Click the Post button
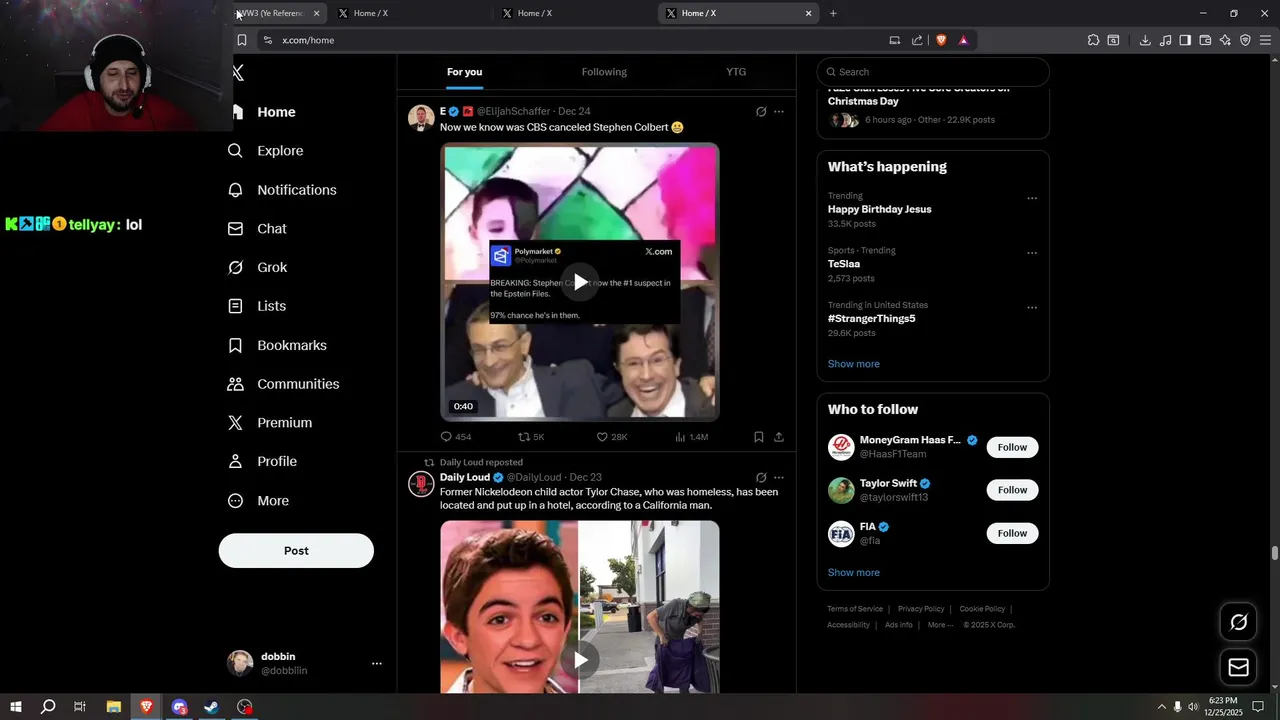The image size is (1280, 720). click(x=296, y=551)
